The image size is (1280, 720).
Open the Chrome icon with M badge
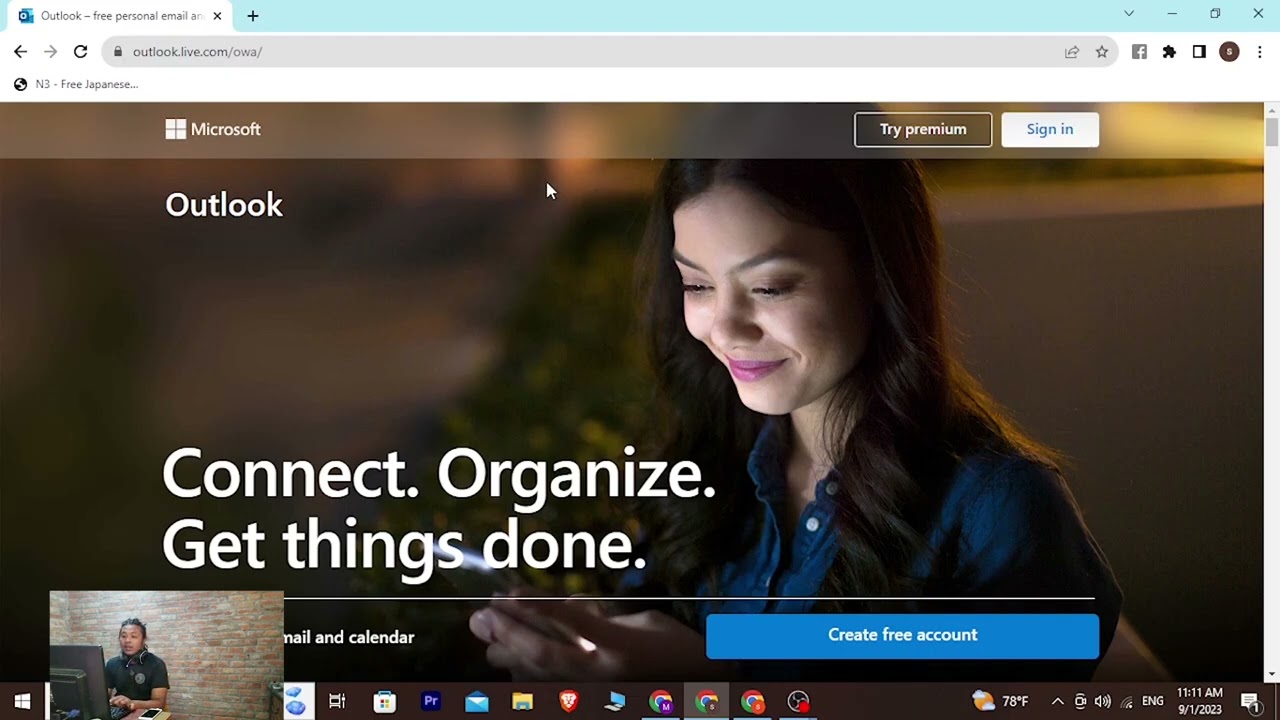pos(661,701)
